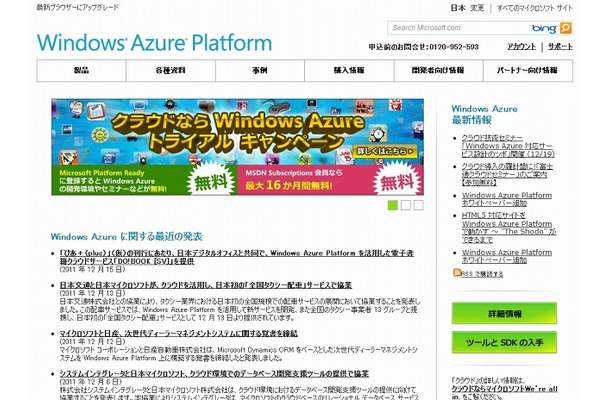Open the 製品 navigation menu
This screenshot has height=400, width=610.
coord(81,70)
